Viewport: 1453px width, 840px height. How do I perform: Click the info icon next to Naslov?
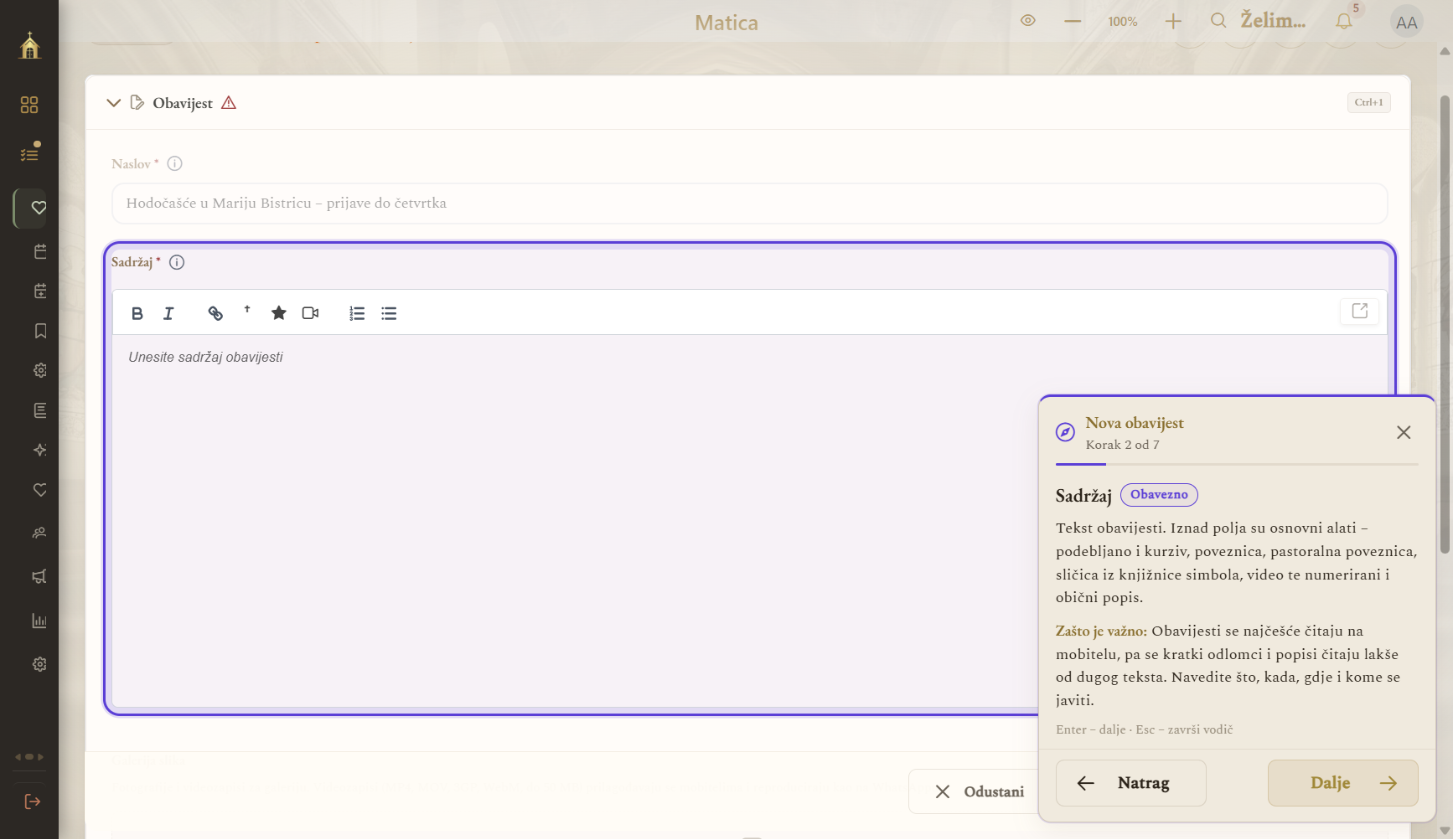[175, 163]
